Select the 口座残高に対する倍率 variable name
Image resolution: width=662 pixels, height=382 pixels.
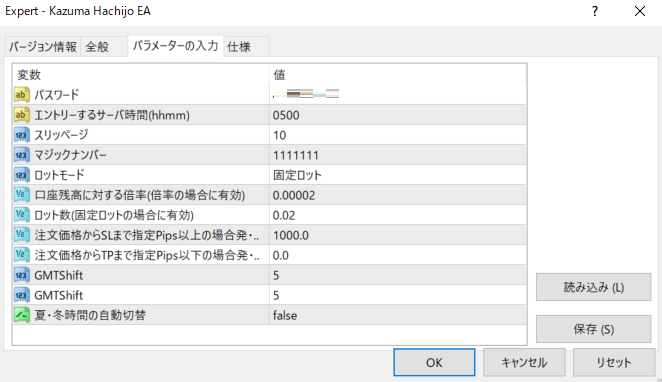[x=139, y=195]
